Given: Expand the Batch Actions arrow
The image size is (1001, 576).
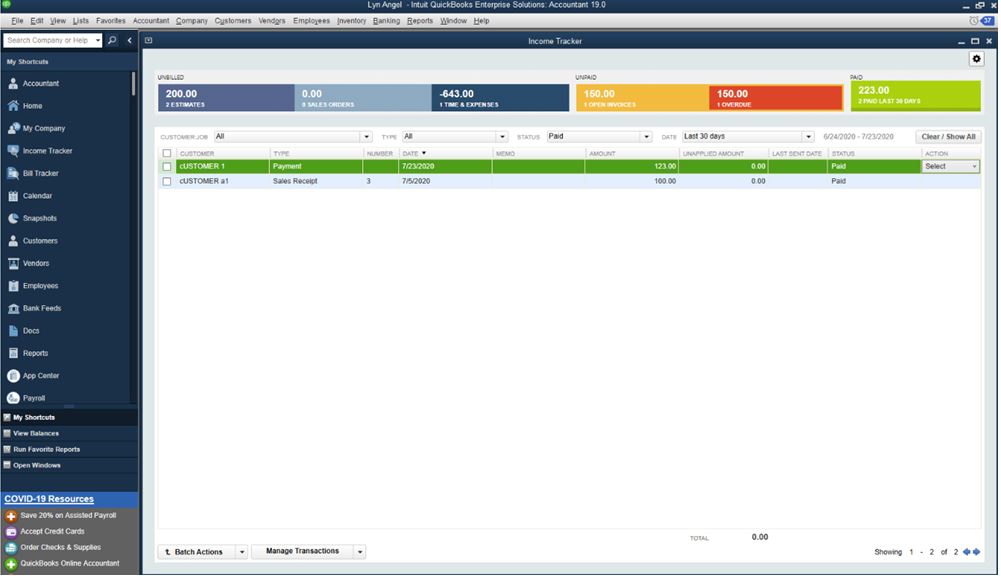Looking at the screenshot, I should [242, 552].
